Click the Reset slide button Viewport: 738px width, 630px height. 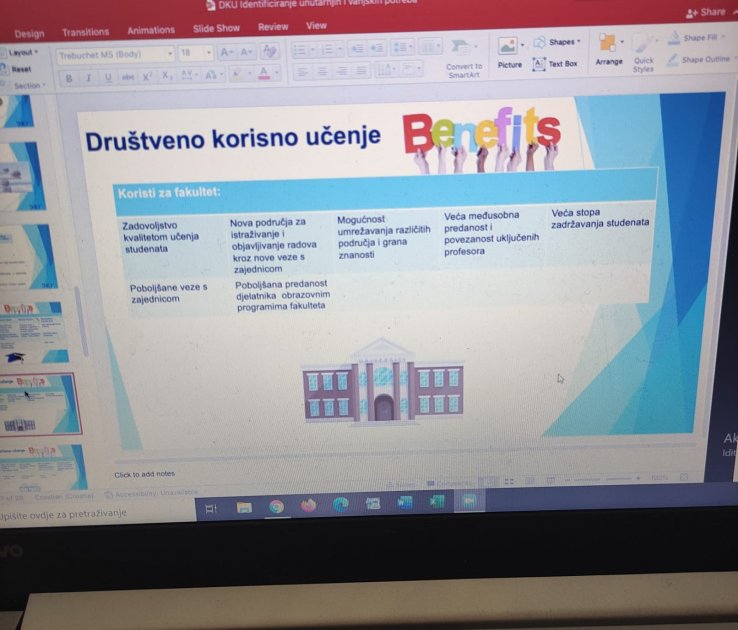coord(20,69)
